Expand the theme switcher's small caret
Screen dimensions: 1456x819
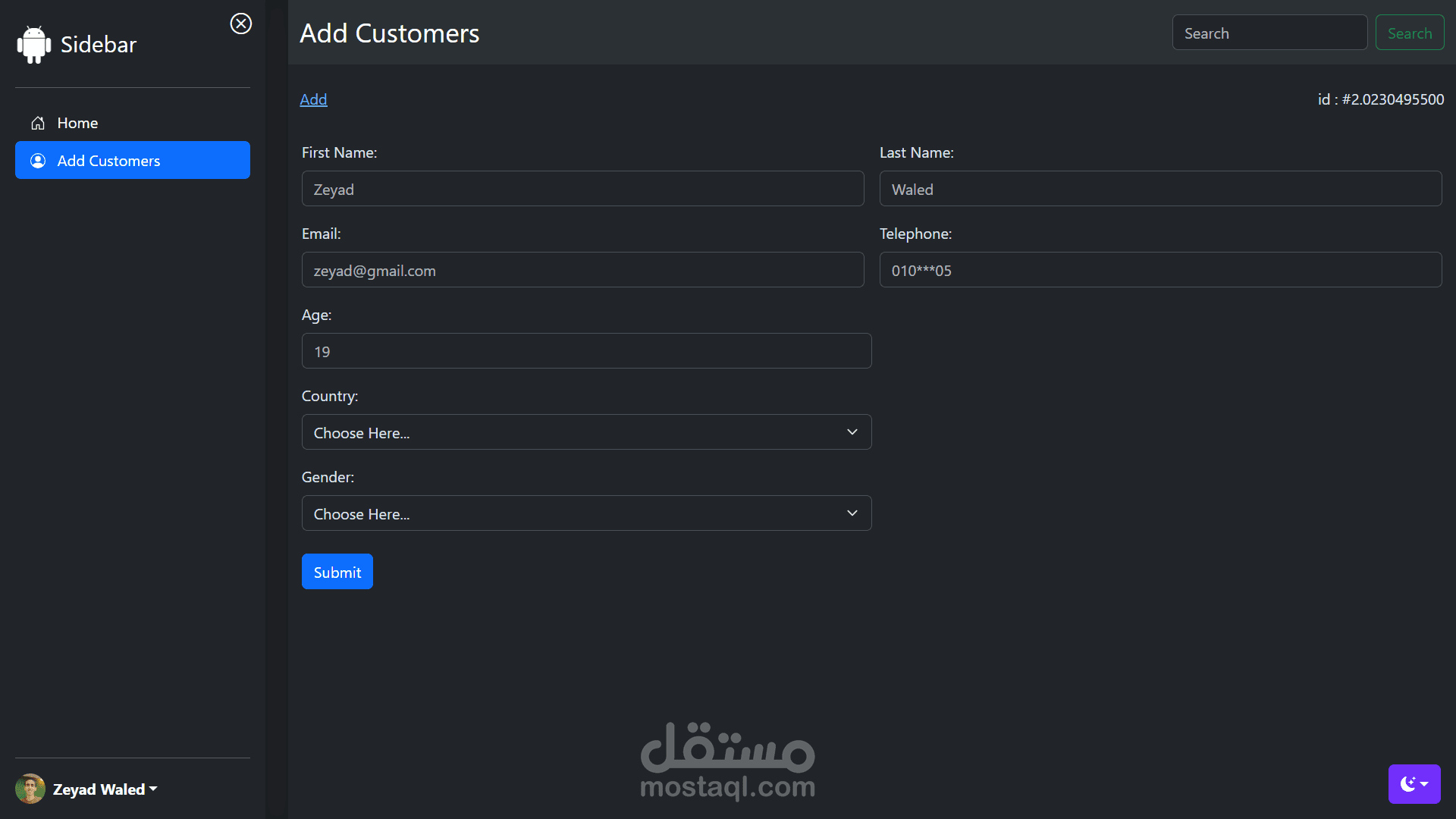point(1425,784)
